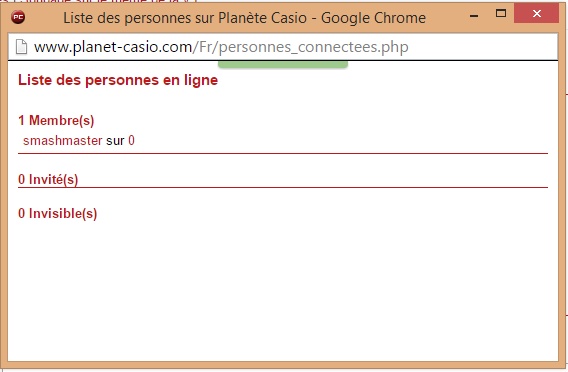Close the Planète Casio popup window

point(536,14)
